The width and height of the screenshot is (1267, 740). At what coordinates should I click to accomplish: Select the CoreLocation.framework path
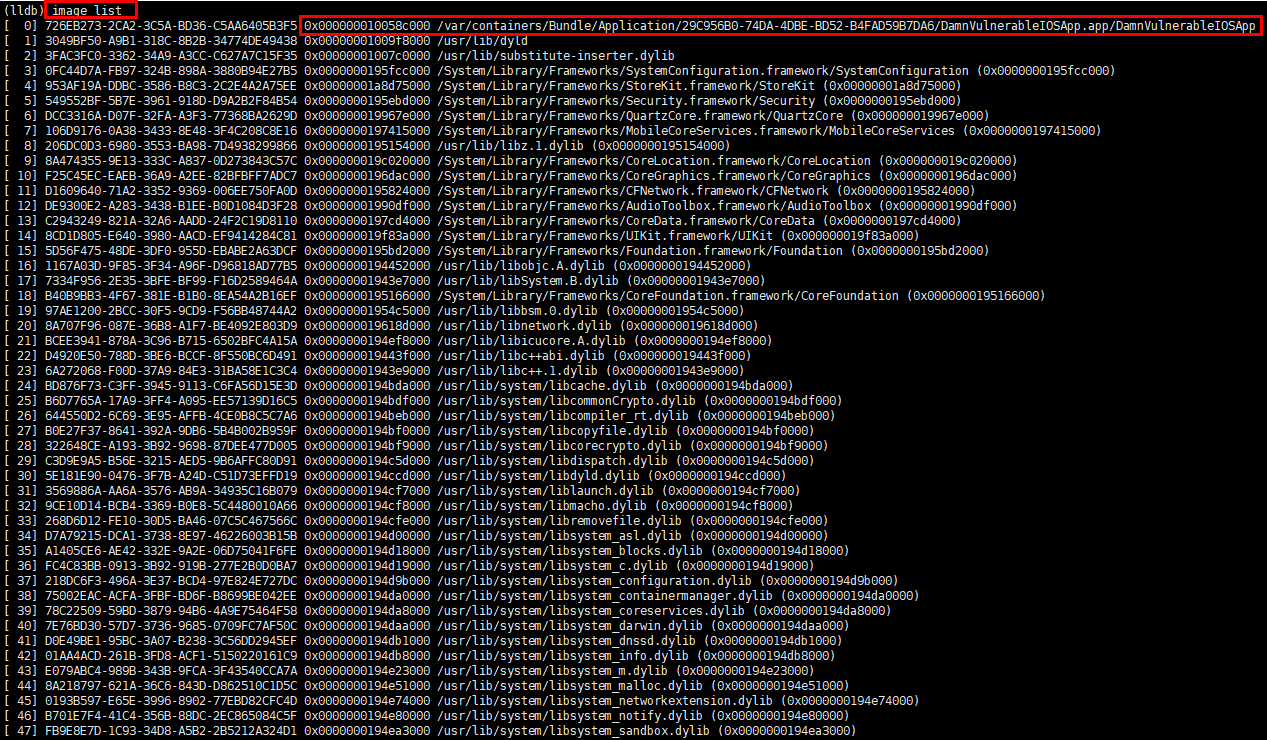[653, 160]
